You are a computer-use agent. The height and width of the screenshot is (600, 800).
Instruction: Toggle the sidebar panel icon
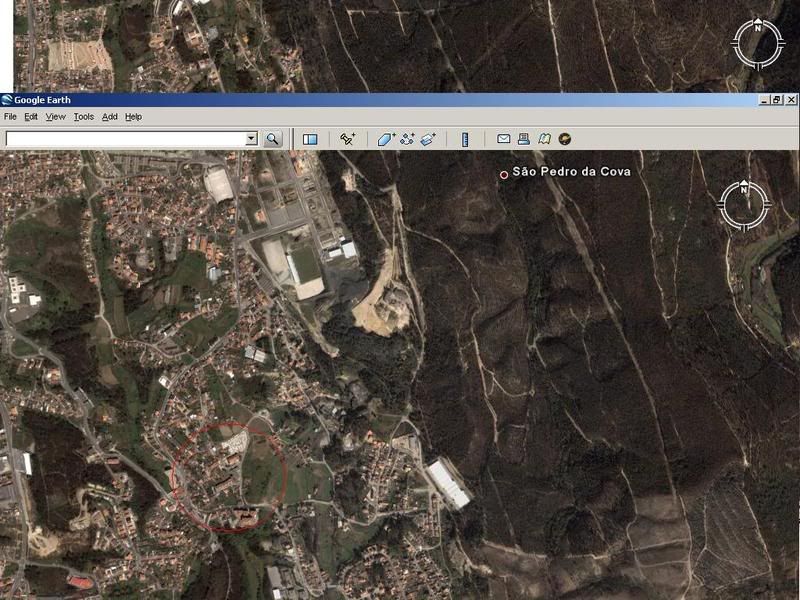[310, 139]
